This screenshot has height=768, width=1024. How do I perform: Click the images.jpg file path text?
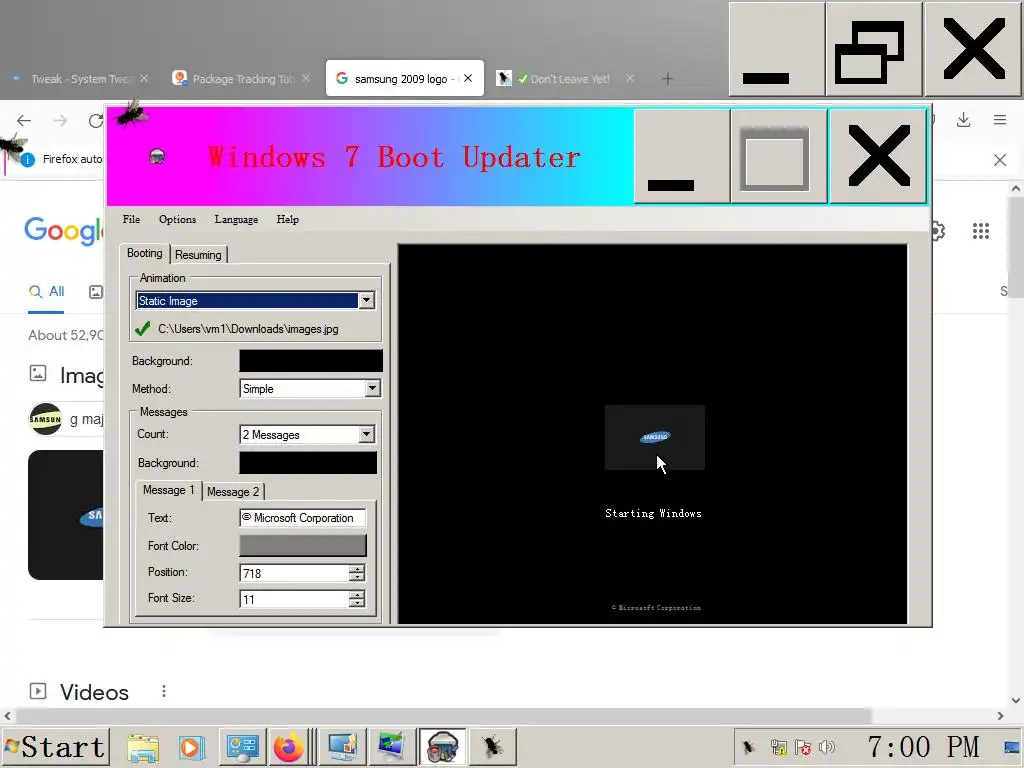[x=248, y=329]
